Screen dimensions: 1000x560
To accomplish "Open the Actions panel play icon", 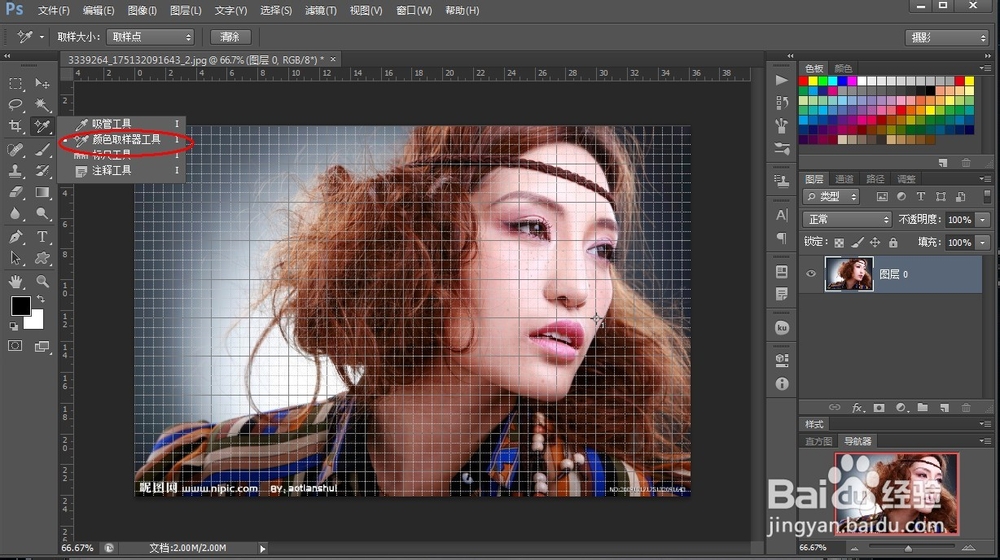I will coord(781,80).
